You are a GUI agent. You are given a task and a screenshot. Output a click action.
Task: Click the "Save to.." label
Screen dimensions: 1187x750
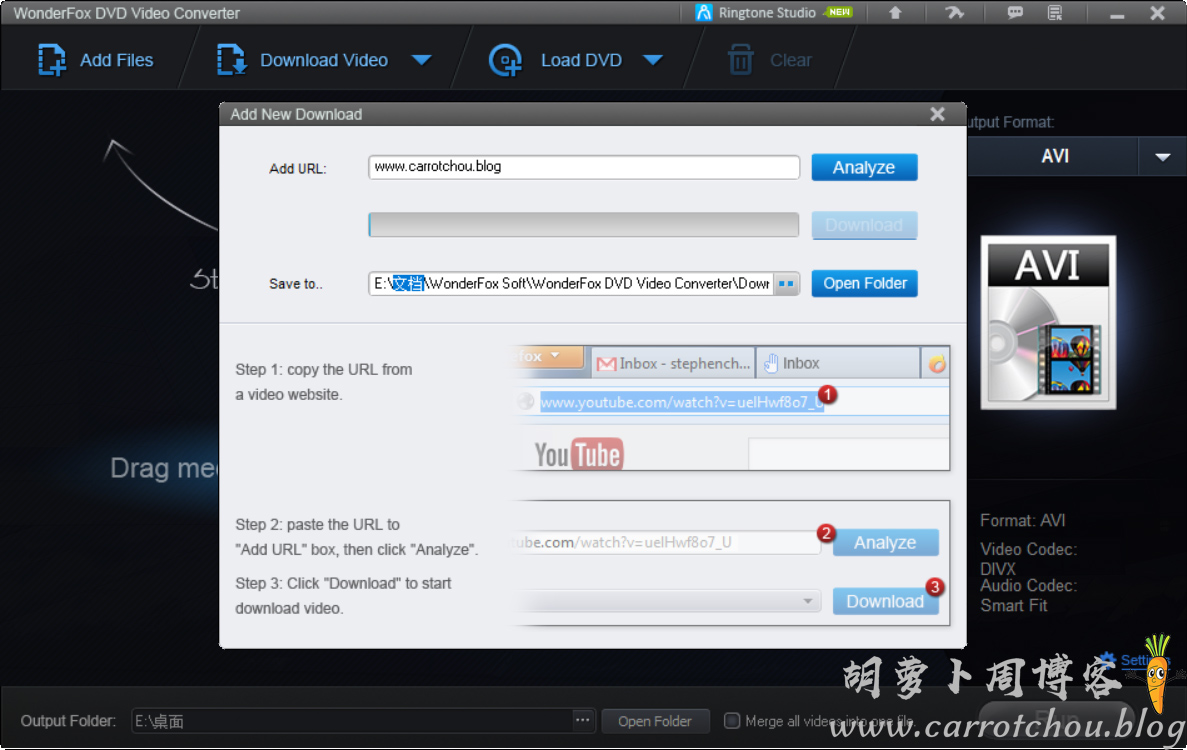295,284
